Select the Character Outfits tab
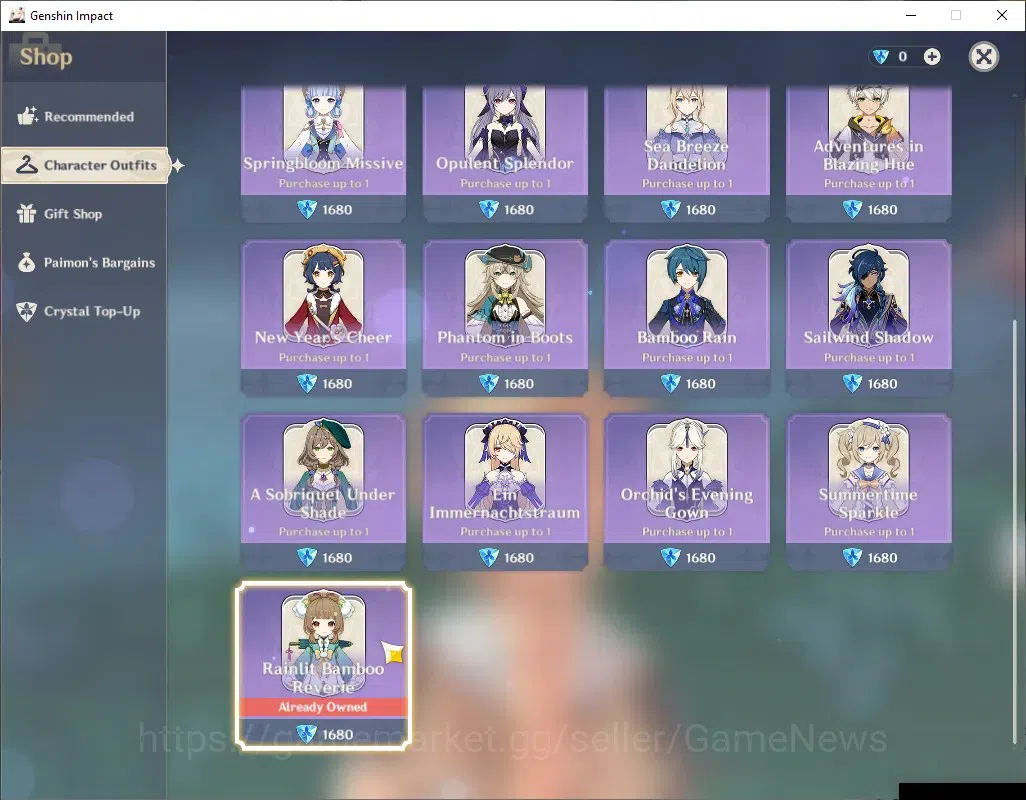The width and height of the screenshot is (1026, 800). coord(86,165)
